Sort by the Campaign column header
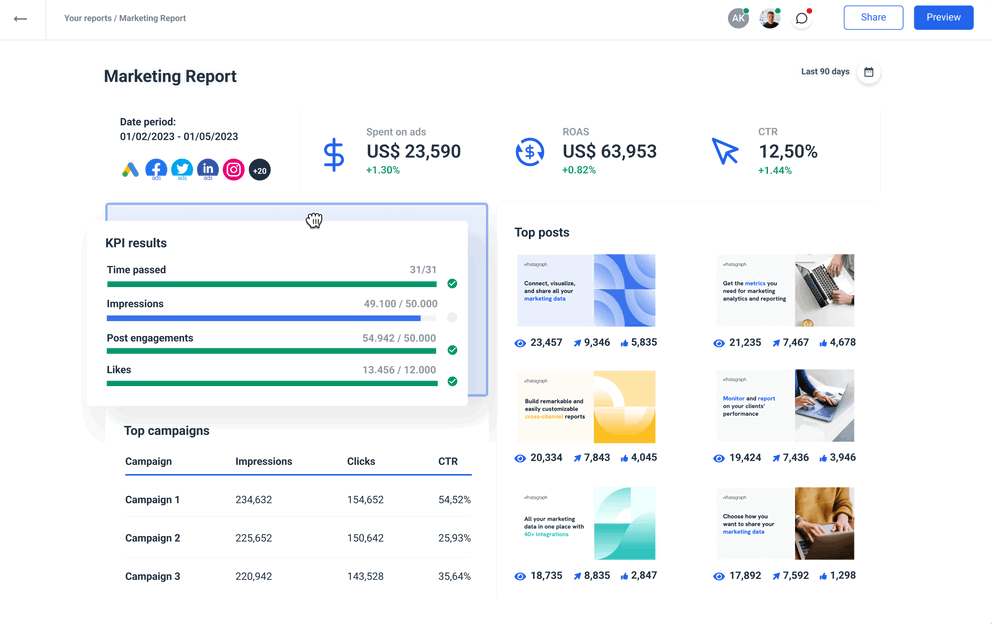Image resolution: width=992 pixels, height=624 pixels. tap(149, 461)
